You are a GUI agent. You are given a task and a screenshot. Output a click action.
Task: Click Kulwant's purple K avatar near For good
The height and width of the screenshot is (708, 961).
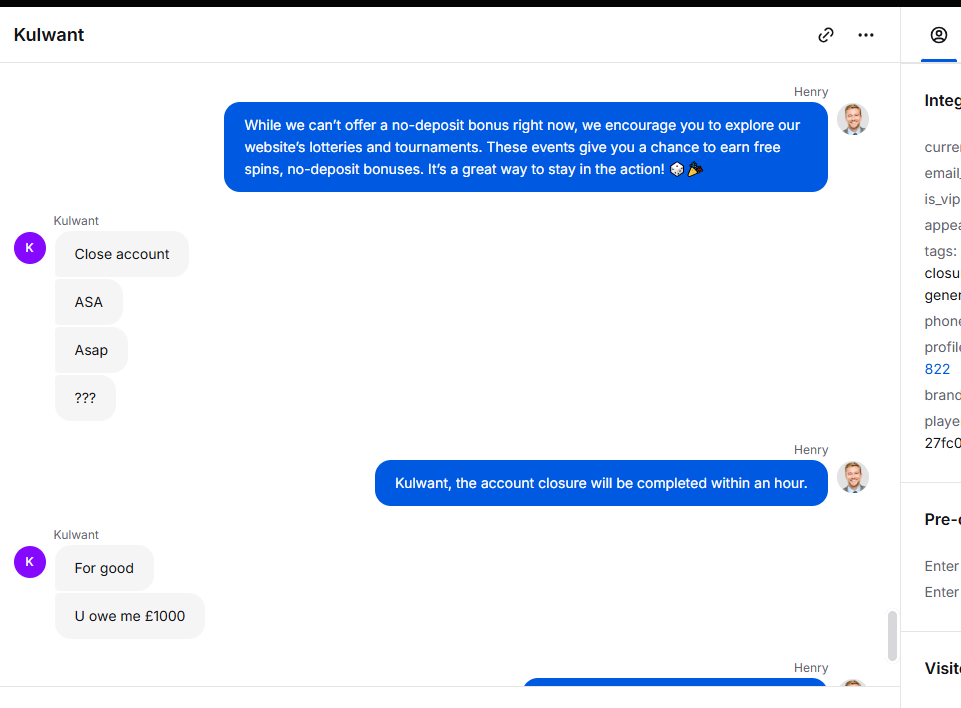click(x=30, y=561)
